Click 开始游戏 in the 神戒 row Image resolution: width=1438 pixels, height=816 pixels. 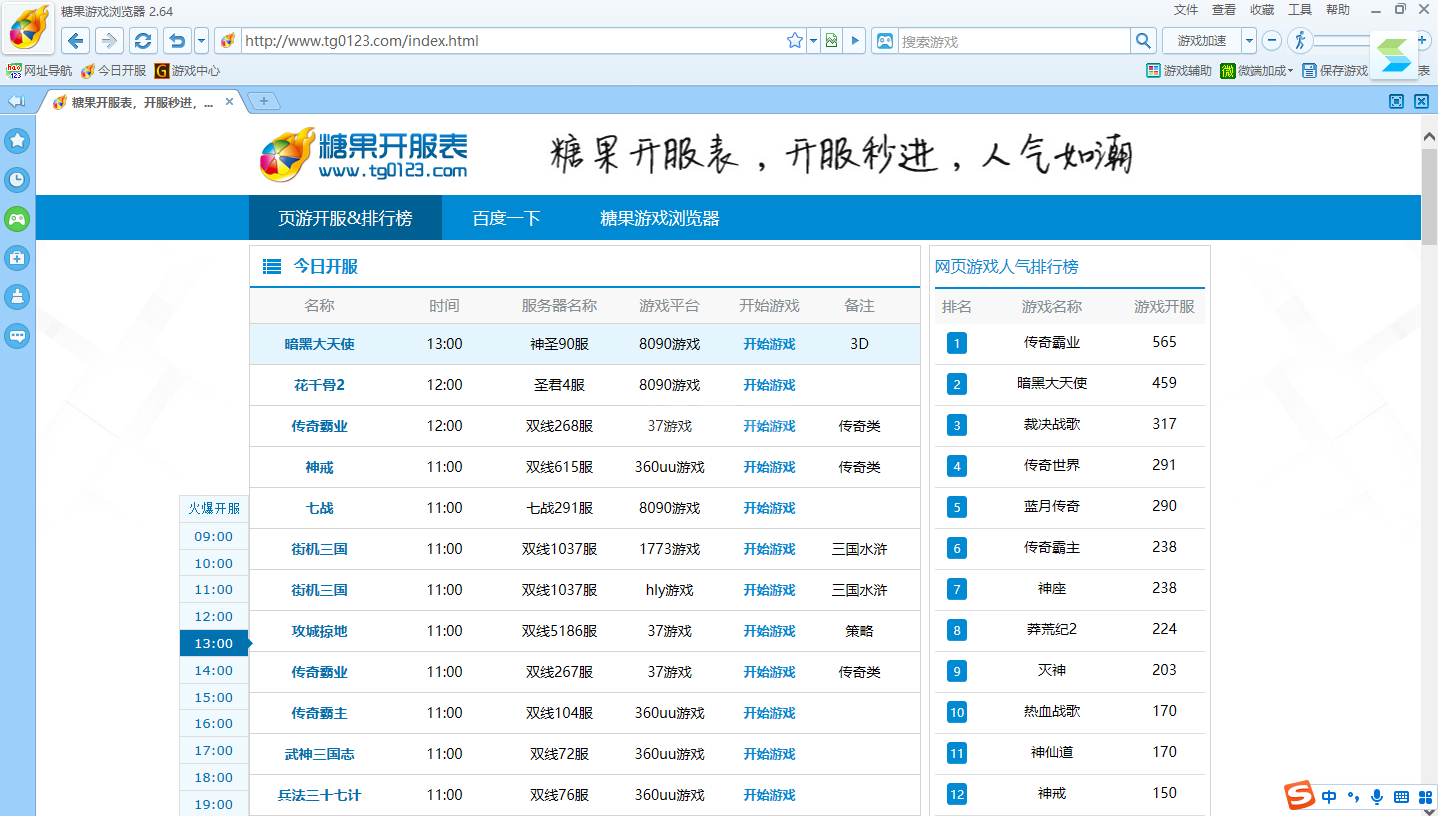pos(769,467)
